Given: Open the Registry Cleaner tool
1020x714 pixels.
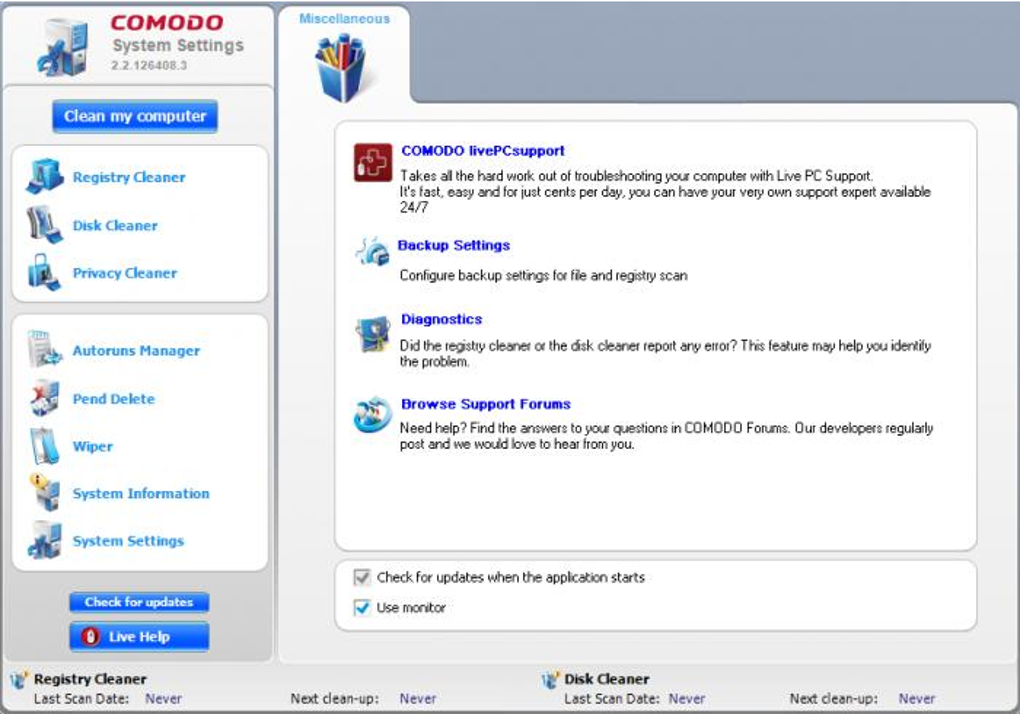Looking at the screenshot, I should pyautogui.click(x=128, y=177).
